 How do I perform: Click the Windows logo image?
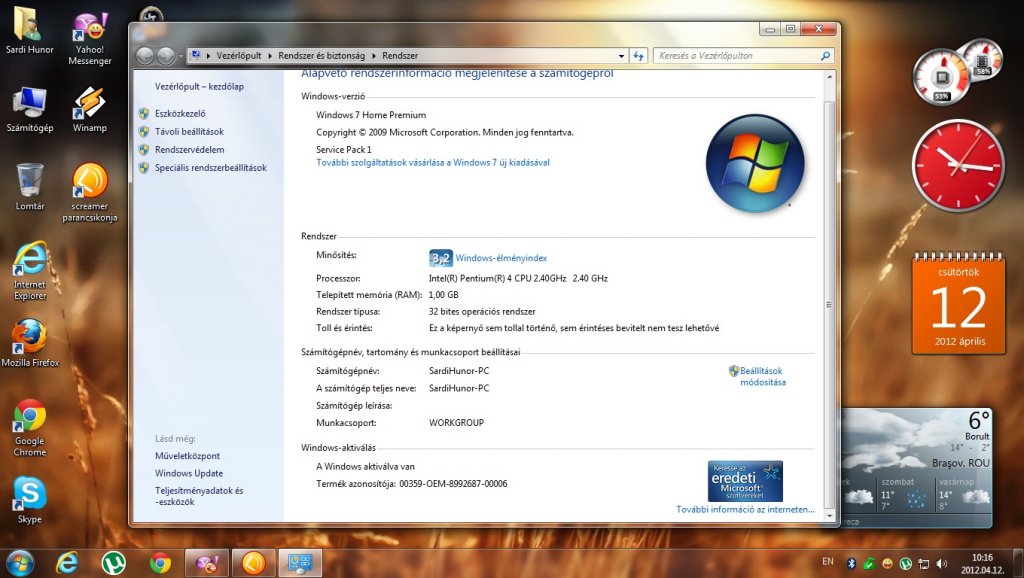coord(755,163)
